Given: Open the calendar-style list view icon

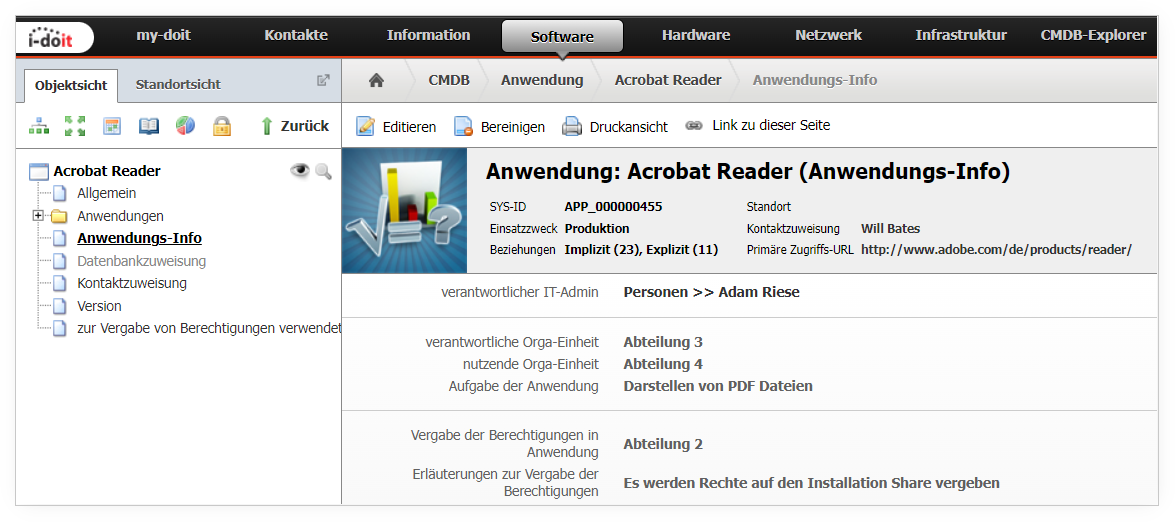Looking at the screenshot, I should pos(112,126).
